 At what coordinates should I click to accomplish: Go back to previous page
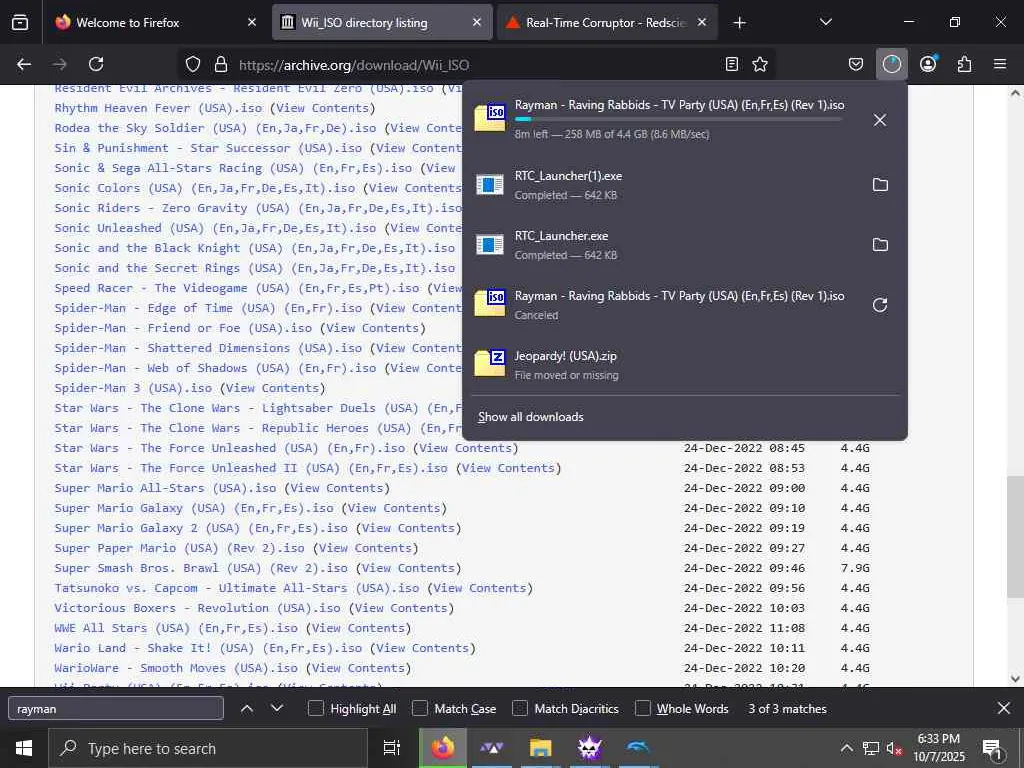(x=24, y=64)
